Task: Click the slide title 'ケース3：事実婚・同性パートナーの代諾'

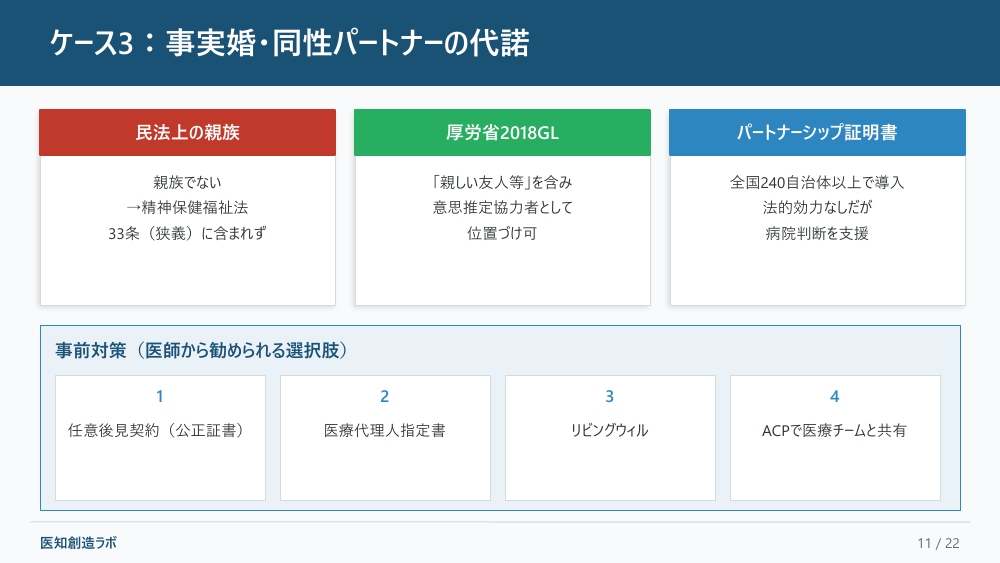Action: 290,43
